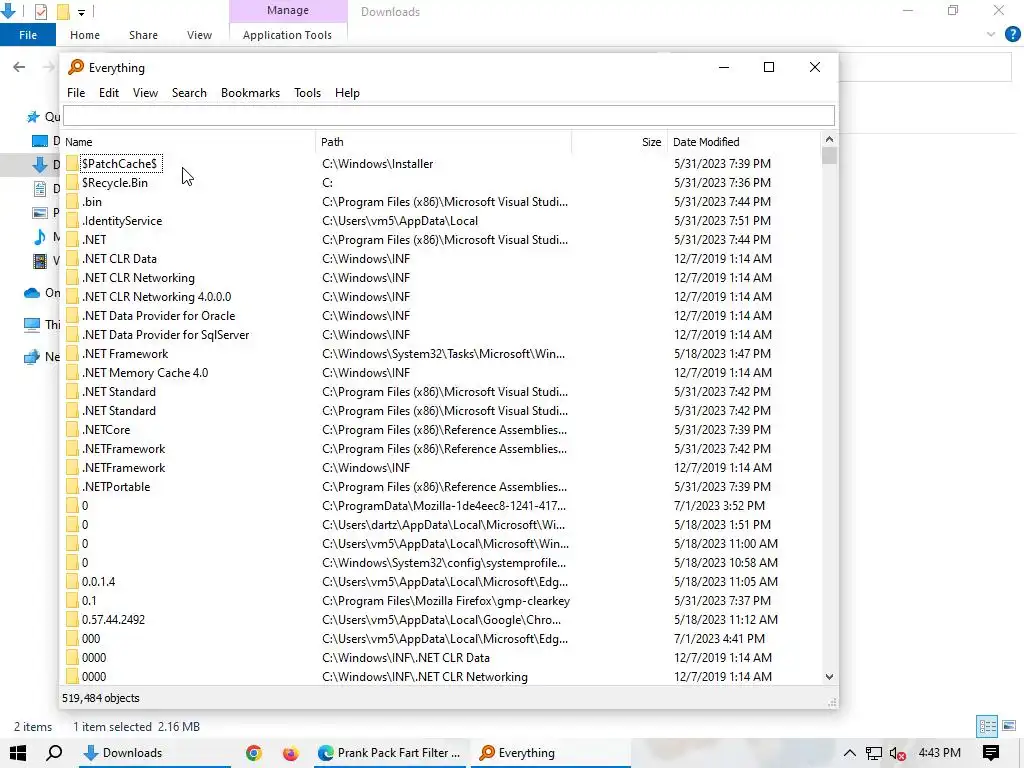Select the .NETPortable folder icon

[72, 487]
